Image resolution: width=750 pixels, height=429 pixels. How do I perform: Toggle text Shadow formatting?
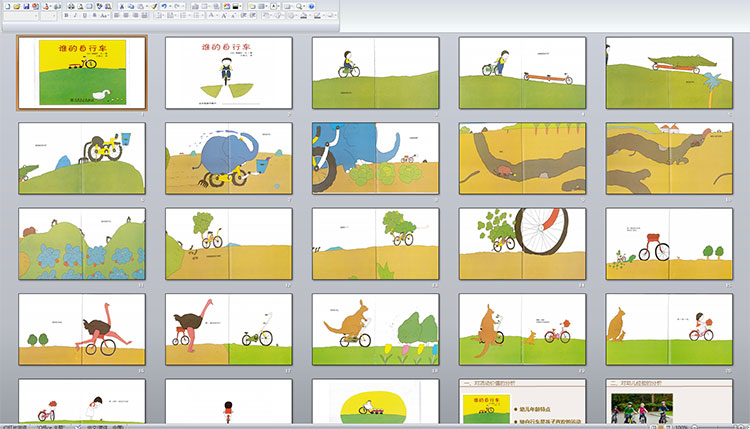(x=94, y=15)
